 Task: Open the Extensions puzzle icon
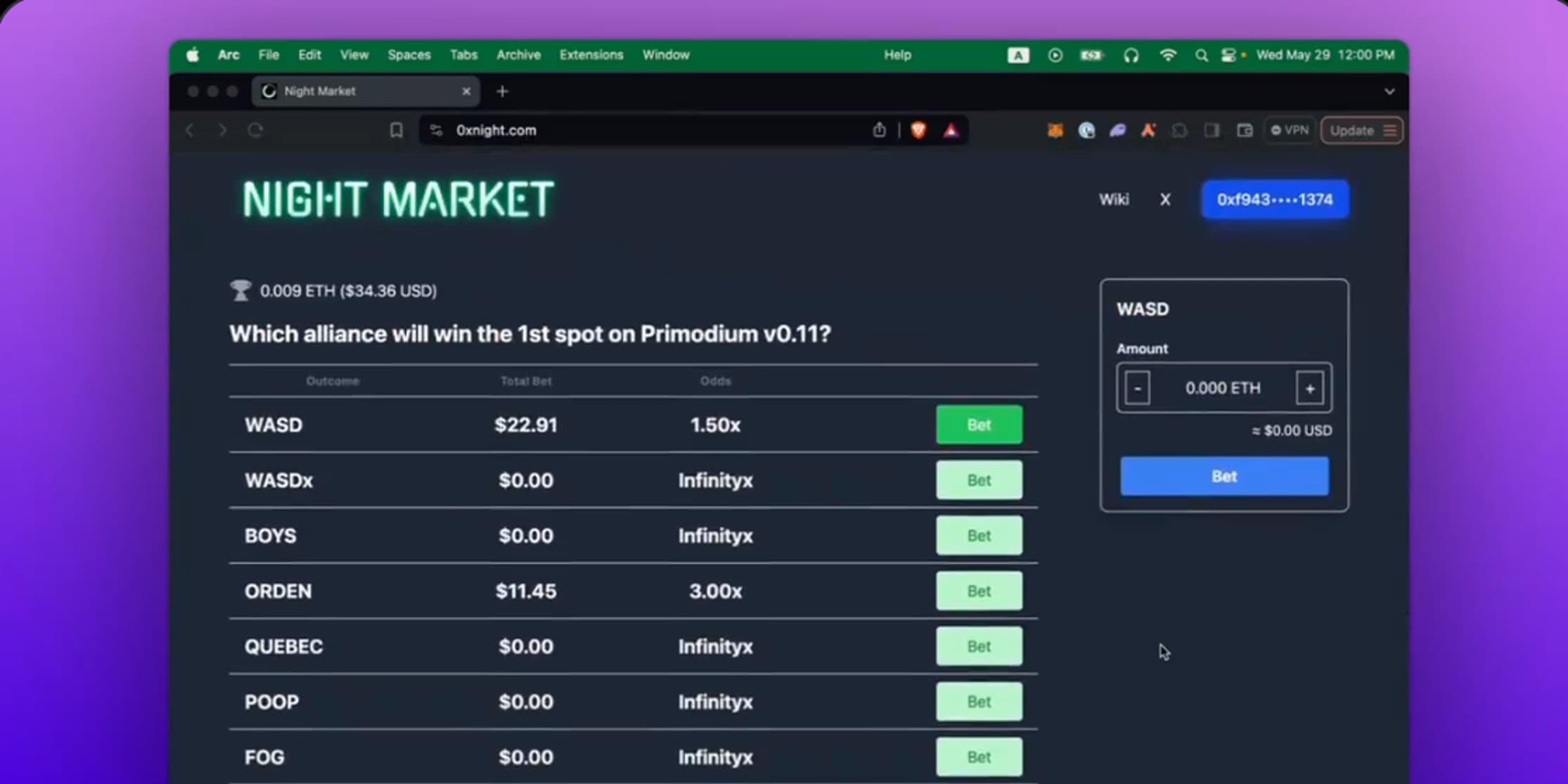1180,130
